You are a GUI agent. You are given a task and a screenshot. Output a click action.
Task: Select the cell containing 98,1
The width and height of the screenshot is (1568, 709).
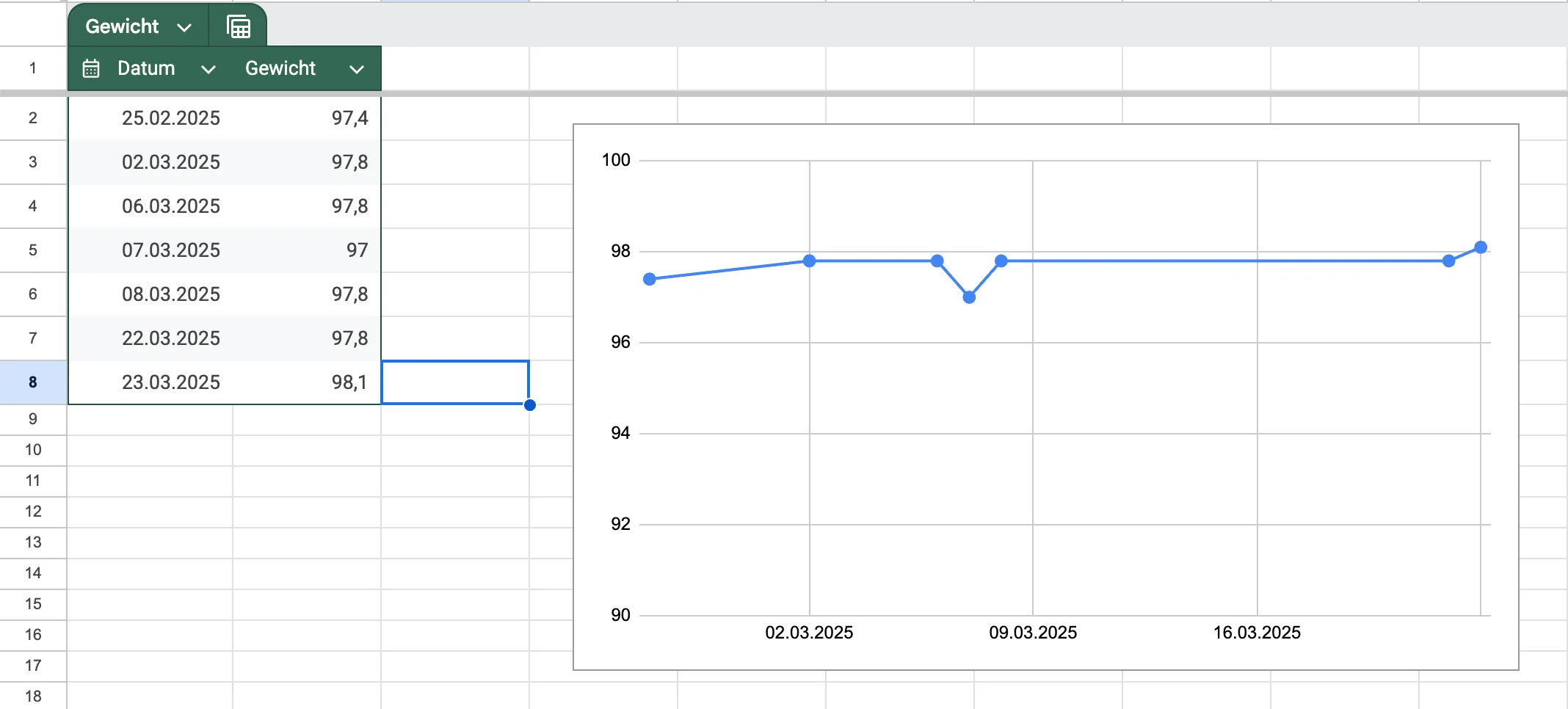coord(349,382)
